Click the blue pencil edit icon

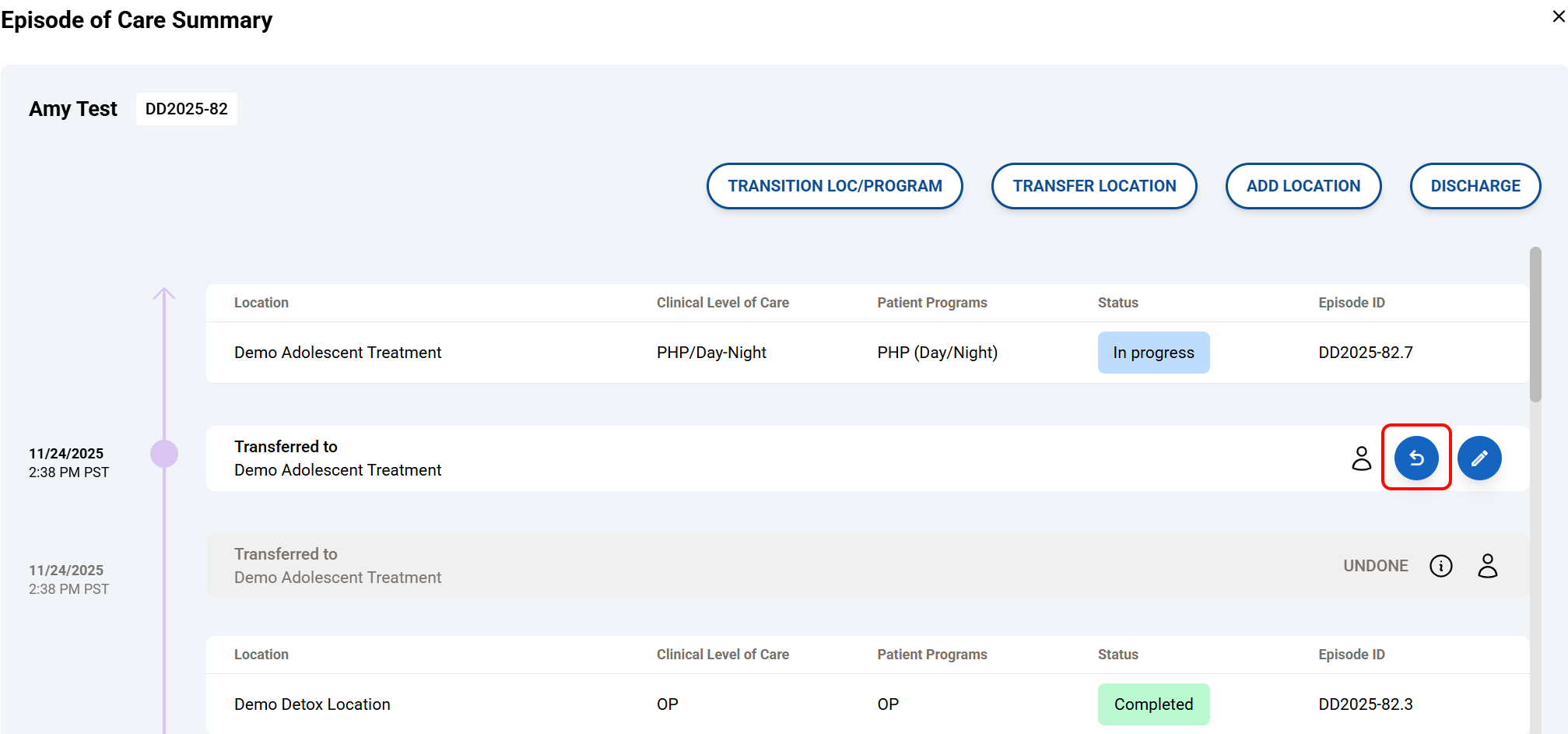click(x=1479, y=458)
